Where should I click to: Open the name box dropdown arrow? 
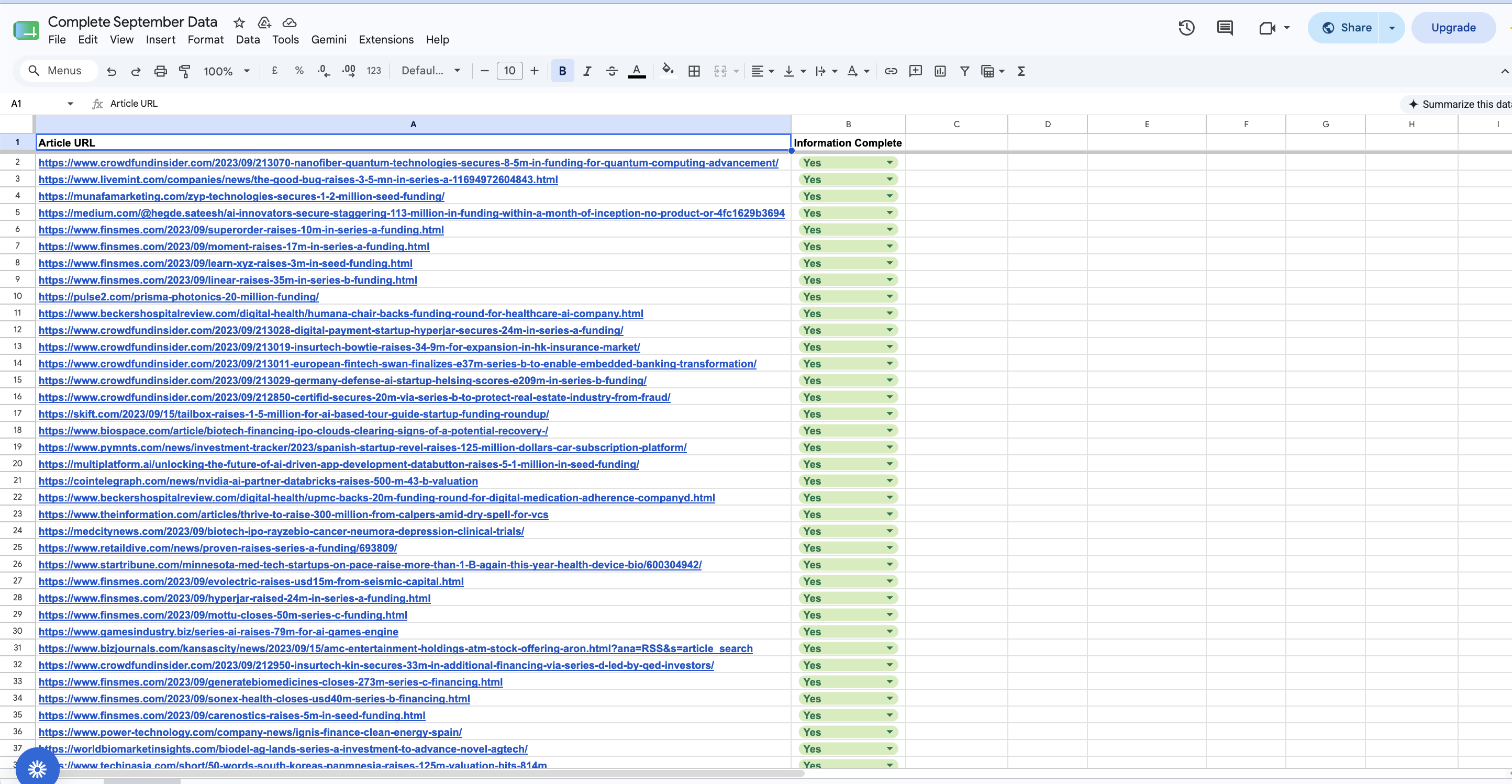click(70, 104)
